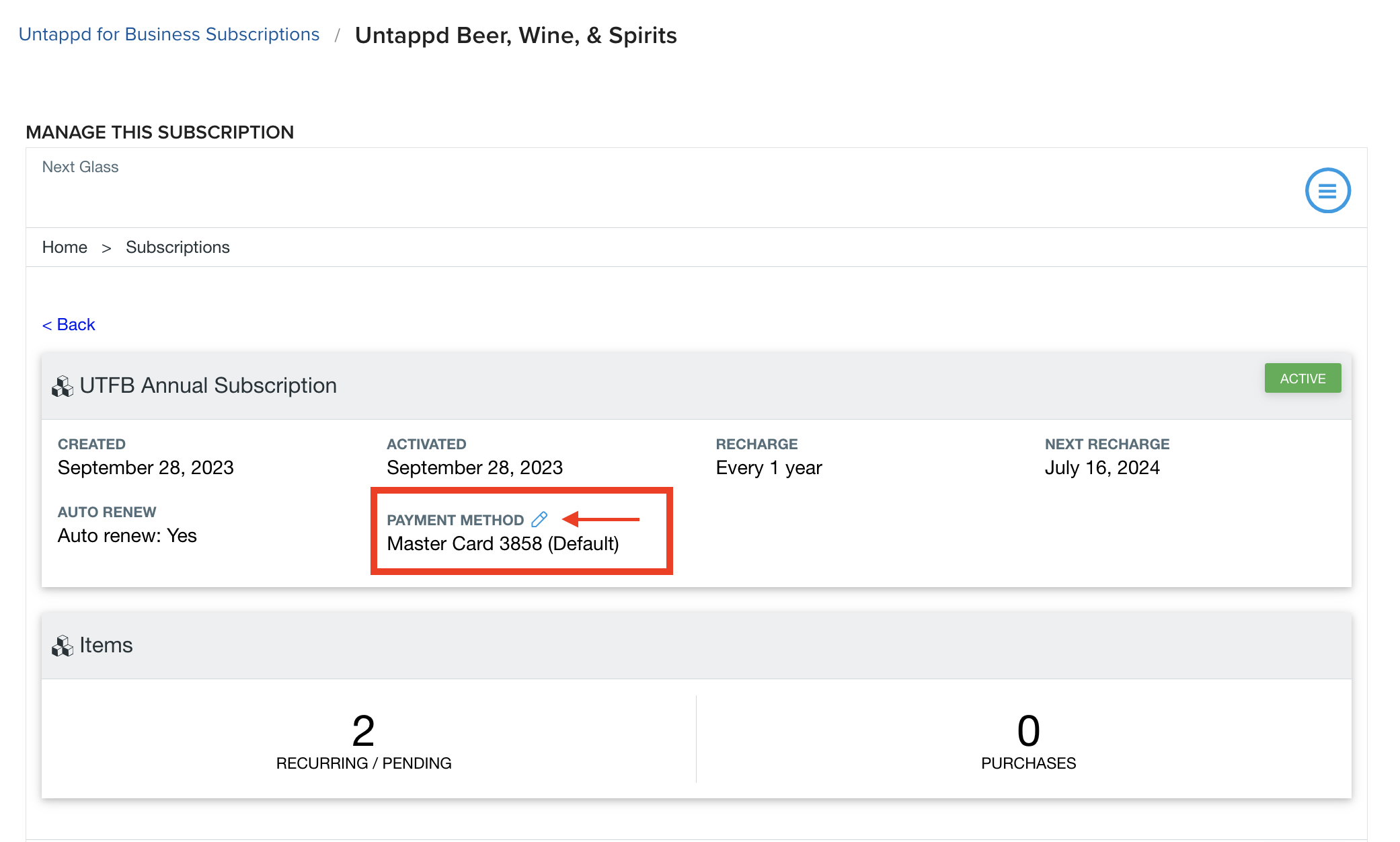
Task: Click the July 16, 2024 next recharge date
Action: pyautogui.click(x=1102, y=467)
